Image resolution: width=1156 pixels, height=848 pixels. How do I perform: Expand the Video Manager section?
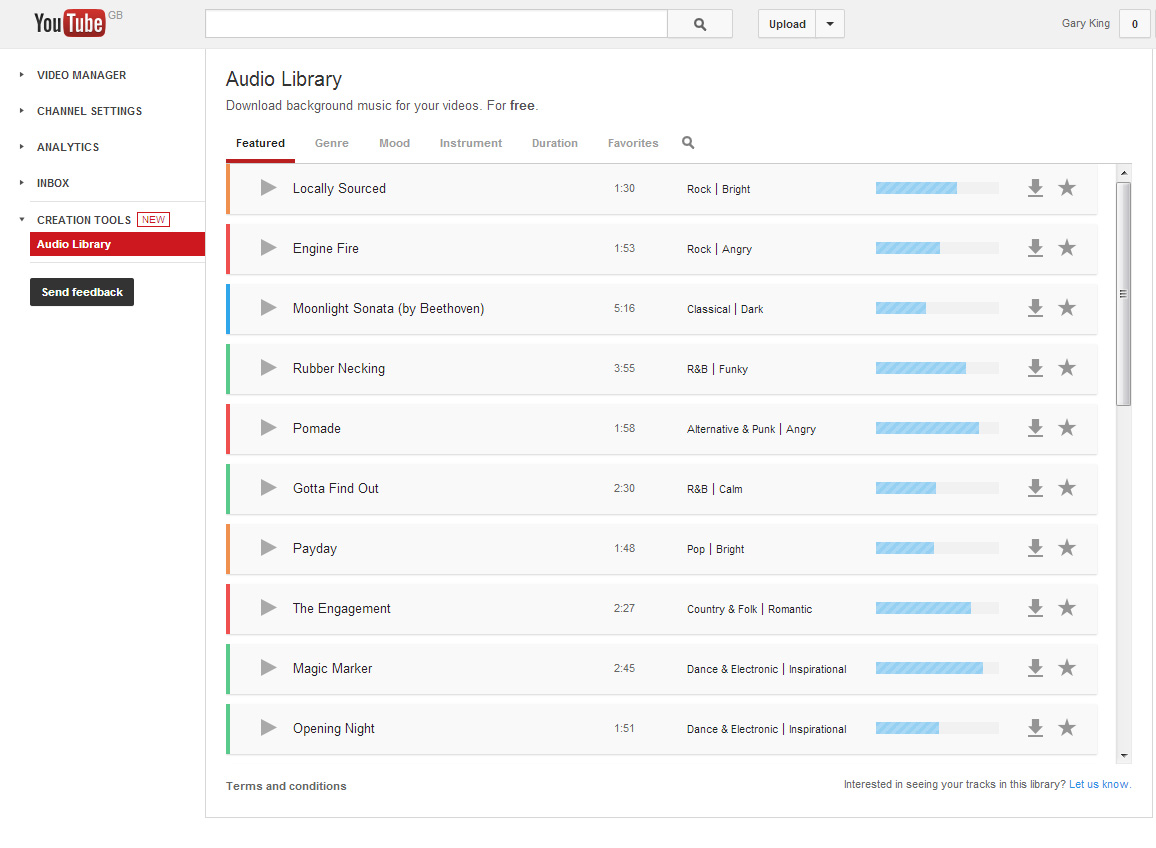pos(81,75)
